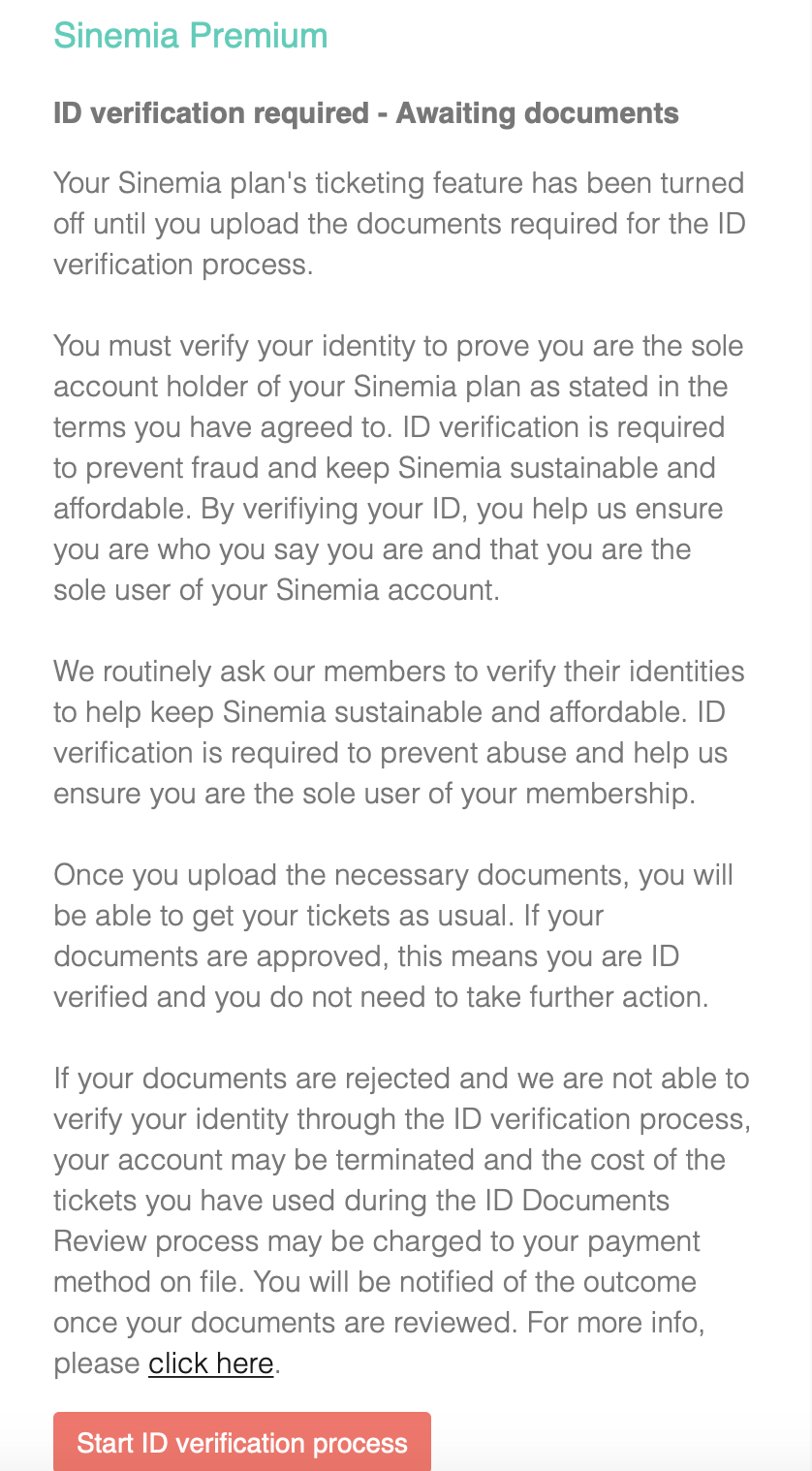Click the short line "verification process." ending the first paragraph
Screen dimensions: 812x1471
click(x=183, y=265)
